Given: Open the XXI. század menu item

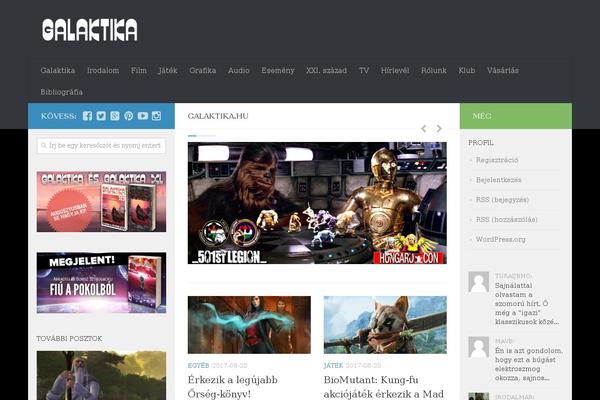Looking at the screenshot, I should pyautogui.click(x=326, y=70).
